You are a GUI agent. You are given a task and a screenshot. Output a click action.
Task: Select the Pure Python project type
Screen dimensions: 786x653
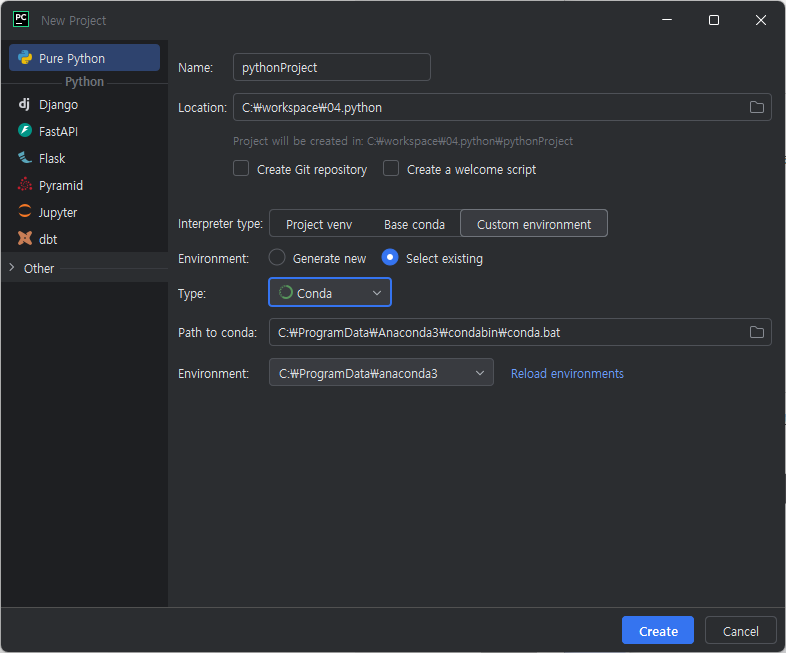pyautogui.click(x=84, y=58)
